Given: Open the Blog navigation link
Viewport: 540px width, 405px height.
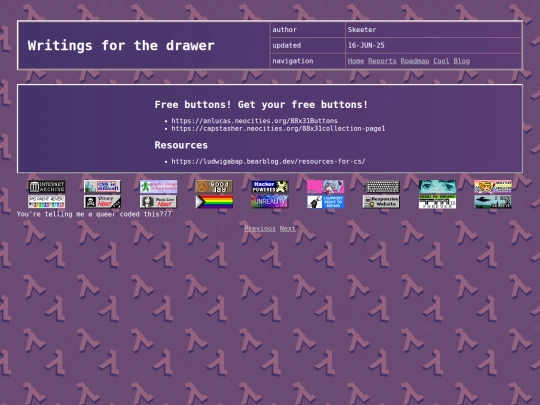Looking at the screenshot, I should click(x=461, y=61).
